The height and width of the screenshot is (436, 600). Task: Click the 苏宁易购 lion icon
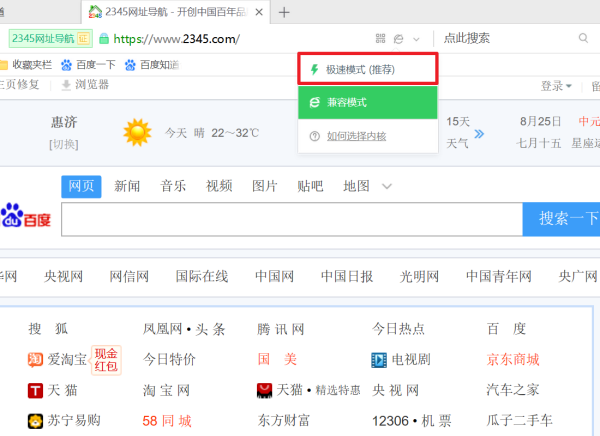click(x=35, y=421)
